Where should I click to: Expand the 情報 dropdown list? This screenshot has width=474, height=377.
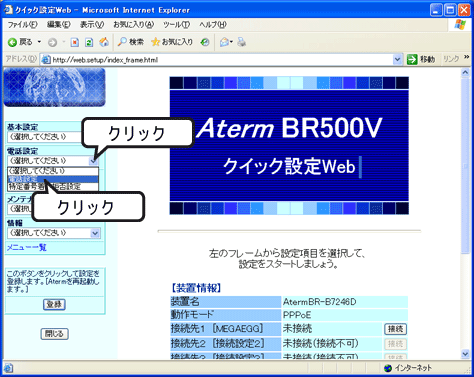click(x=54, y=233)
